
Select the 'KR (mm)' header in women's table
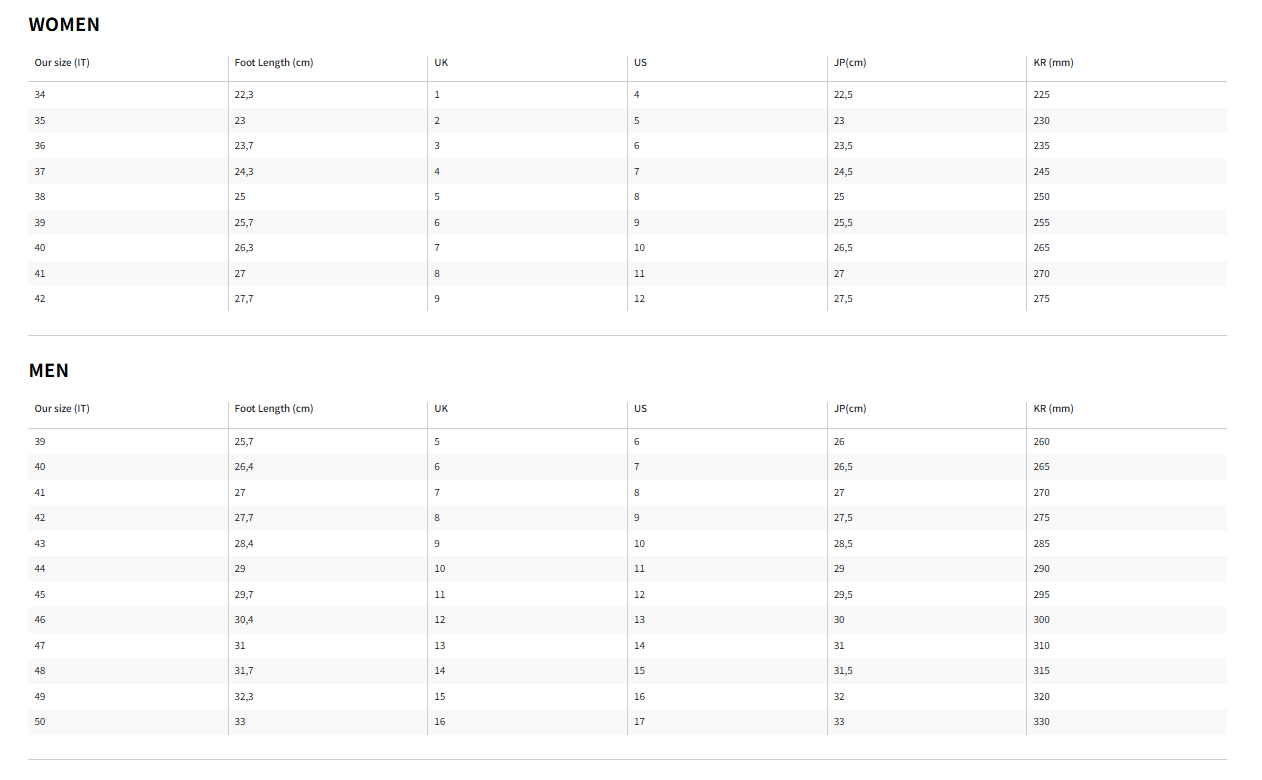pyautogui.click(x=1053, y=63)
